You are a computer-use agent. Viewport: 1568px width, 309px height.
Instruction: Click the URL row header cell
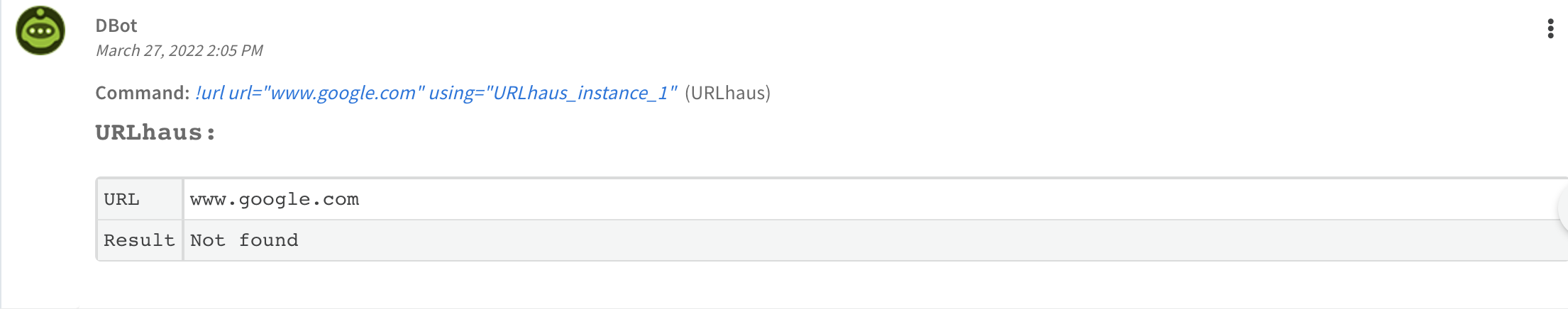140,200
